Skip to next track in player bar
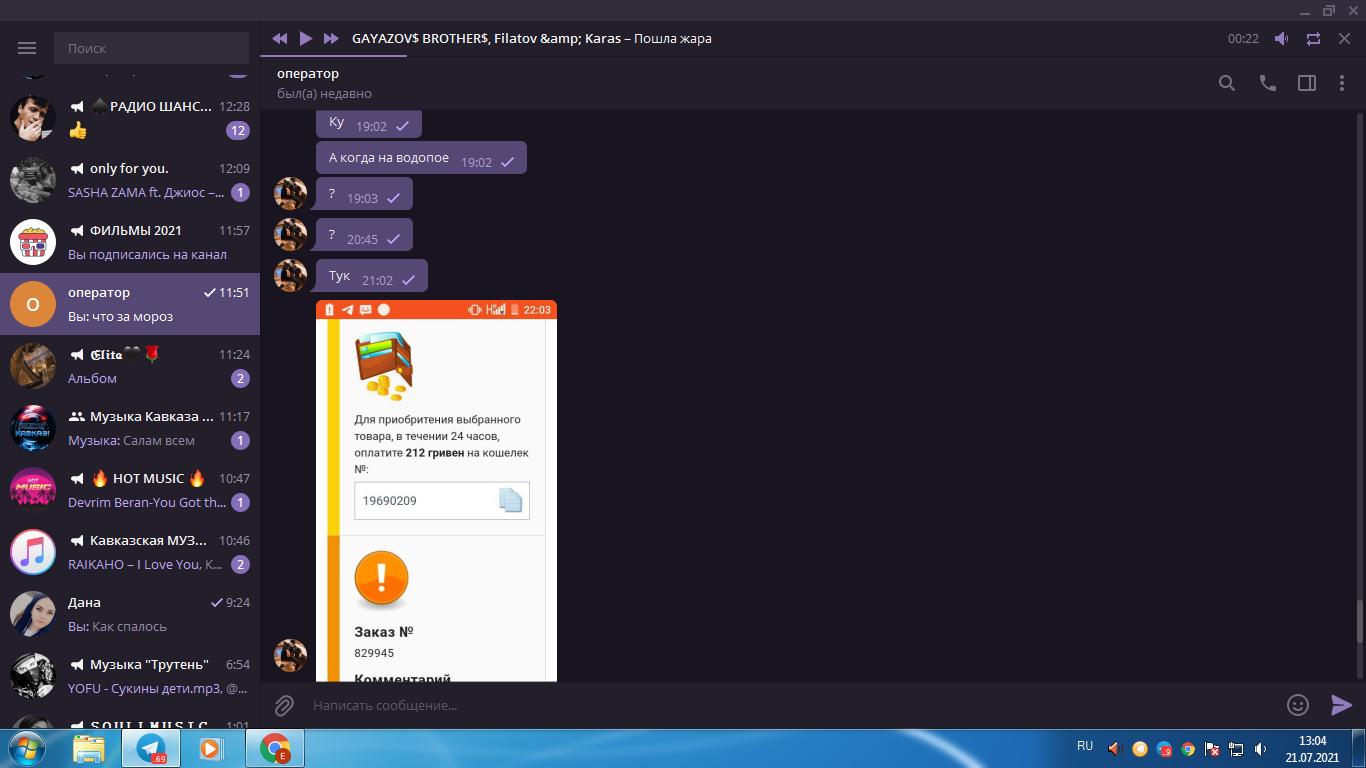This screenshot has width=1366, height=768. tap(331, 38)
